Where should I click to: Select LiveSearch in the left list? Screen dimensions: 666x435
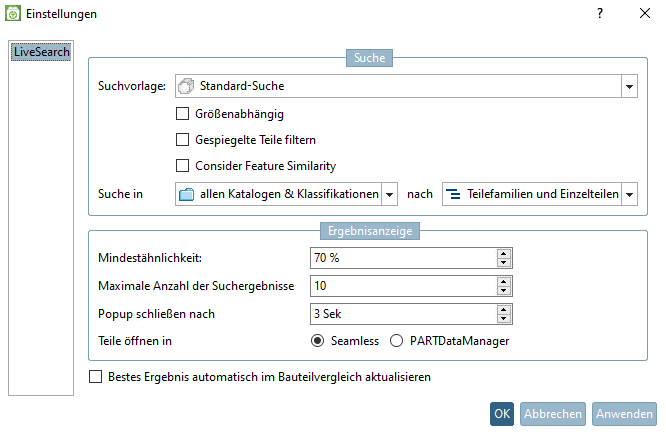point(40,52)
